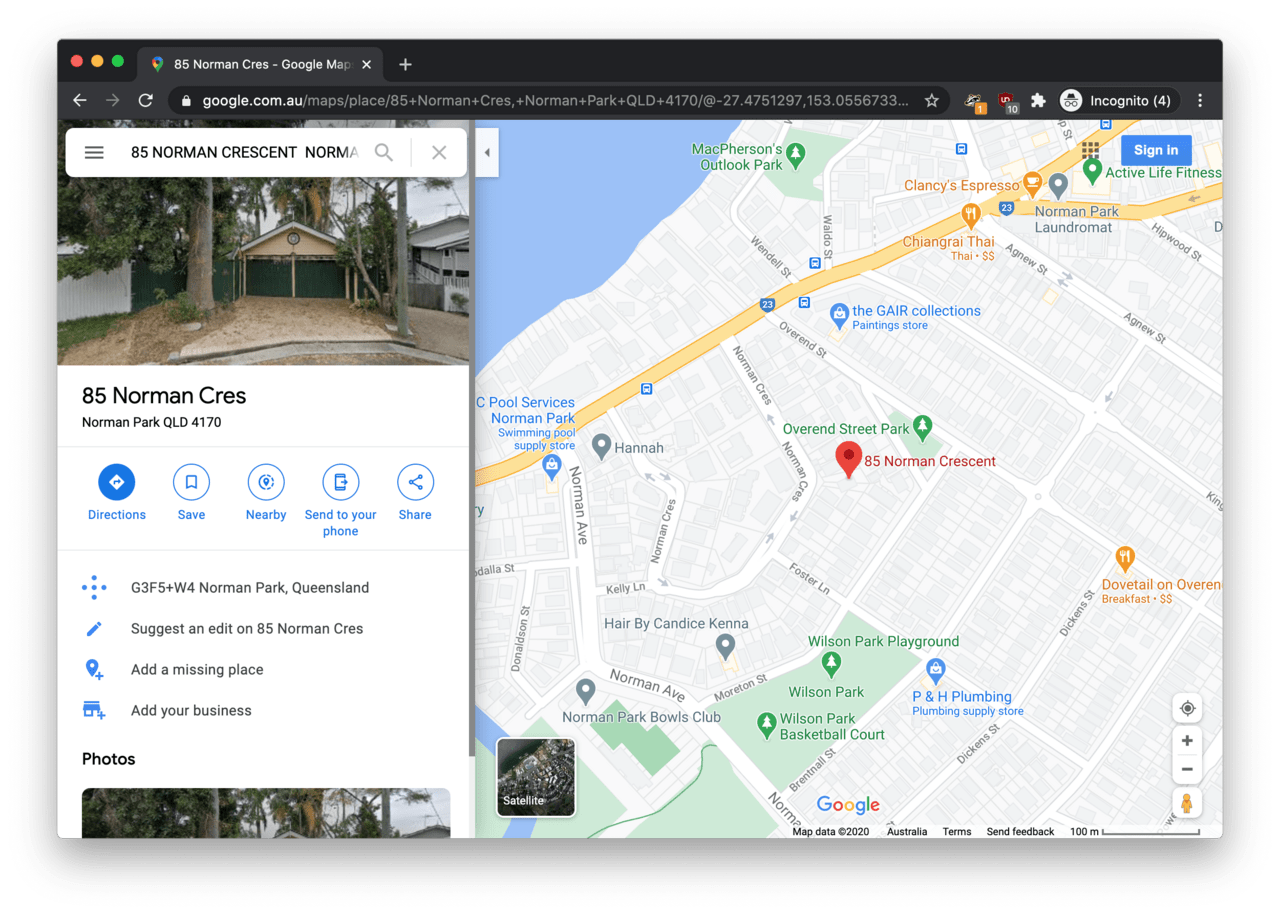Click Dovetail on Overend restaurant marker
Screen dimensions: 1280x914
pyautogui.click(x=1125, y=557)
